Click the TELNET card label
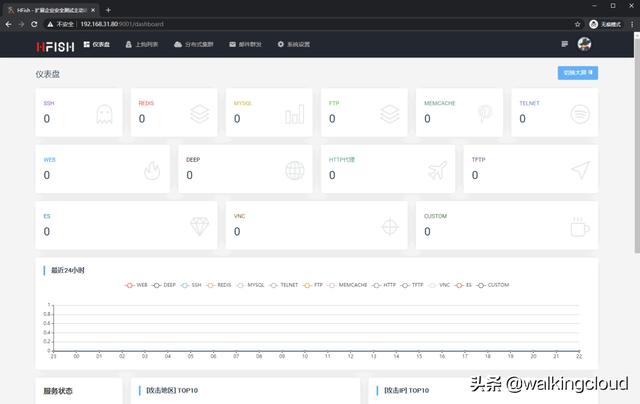The width and height of the screenshot is (640, 404). tap(529, 103)
